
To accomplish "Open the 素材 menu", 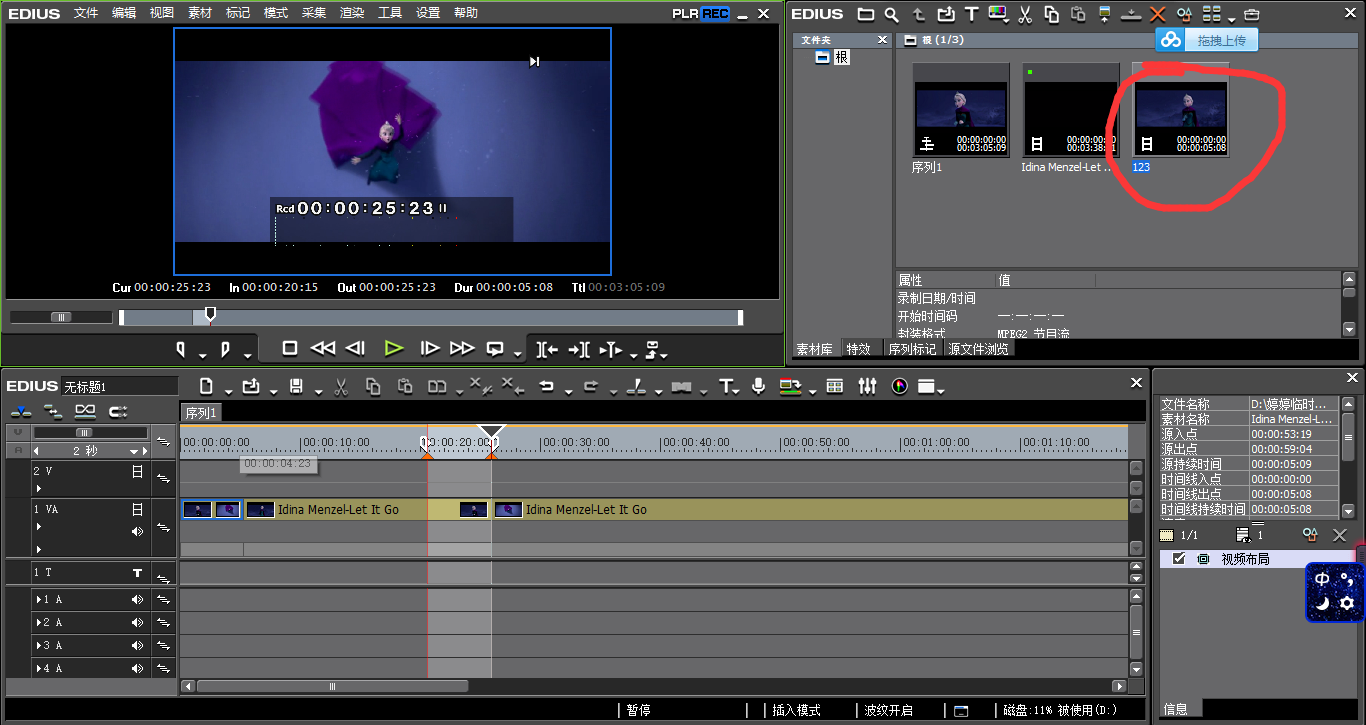I will (200, 13).
